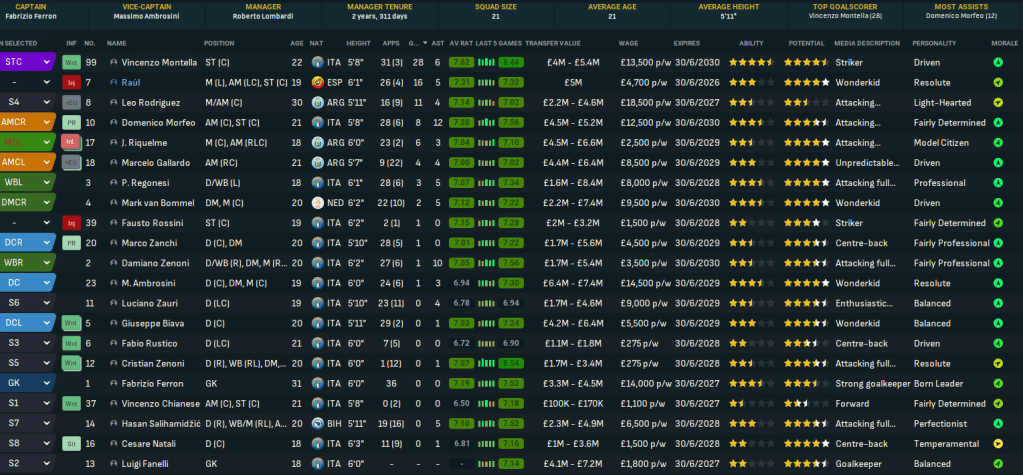This screenshot has height=475, width=1023.
Task: Click the morale icon in Leo Rodriguez's row
Action: (997, 102)
